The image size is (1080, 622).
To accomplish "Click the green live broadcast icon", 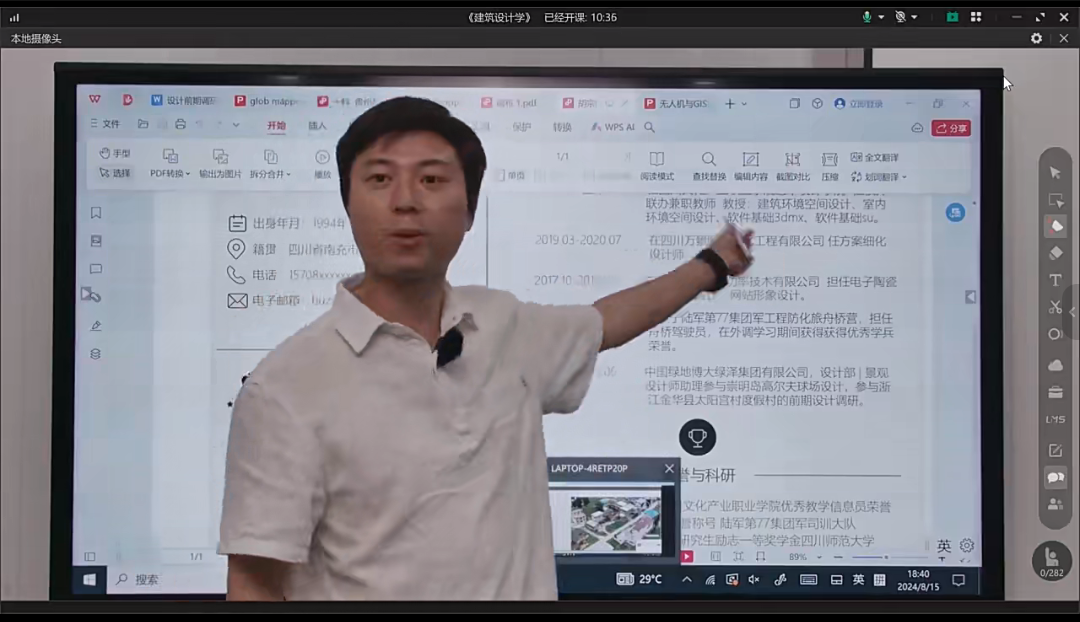I will pos(952,17).
